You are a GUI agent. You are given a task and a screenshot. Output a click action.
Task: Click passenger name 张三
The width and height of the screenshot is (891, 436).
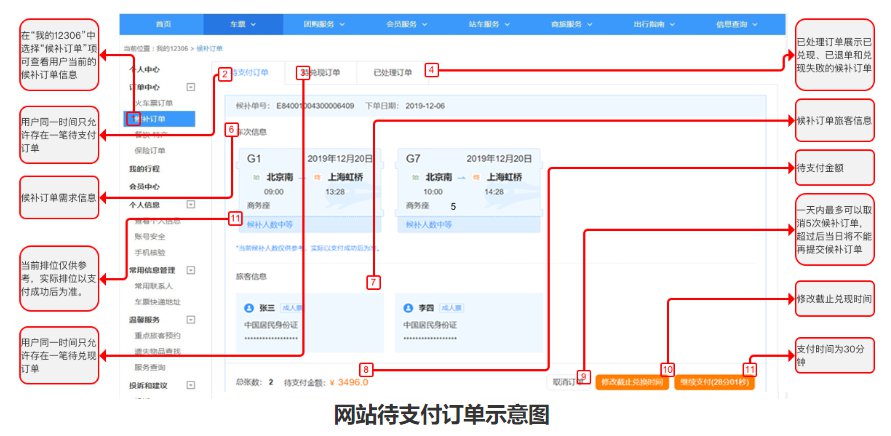[267, 308]
